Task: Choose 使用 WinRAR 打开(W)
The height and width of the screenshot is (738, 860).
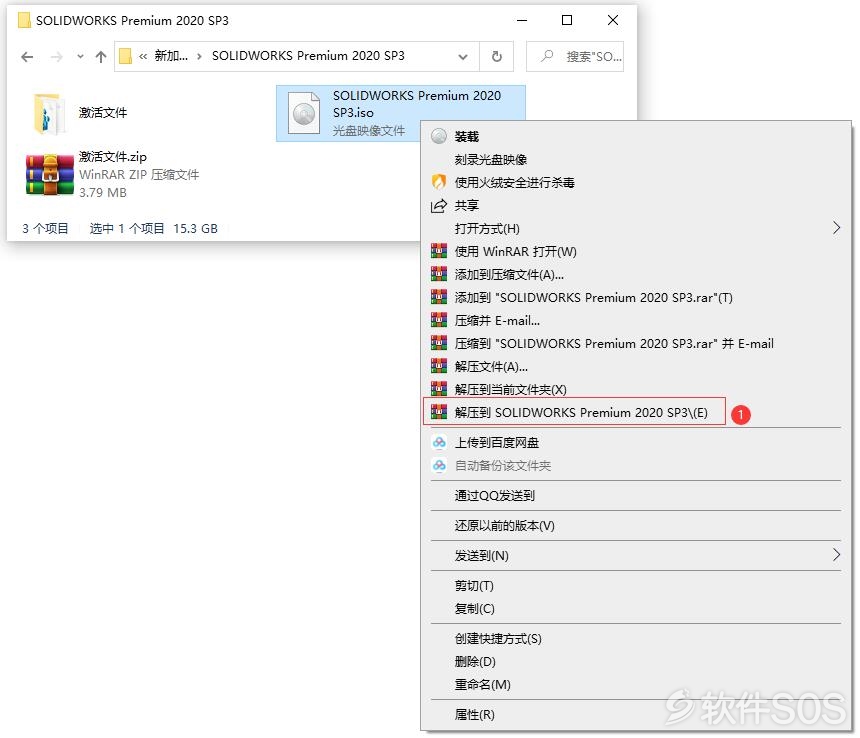Action: [x=636, y=252]
